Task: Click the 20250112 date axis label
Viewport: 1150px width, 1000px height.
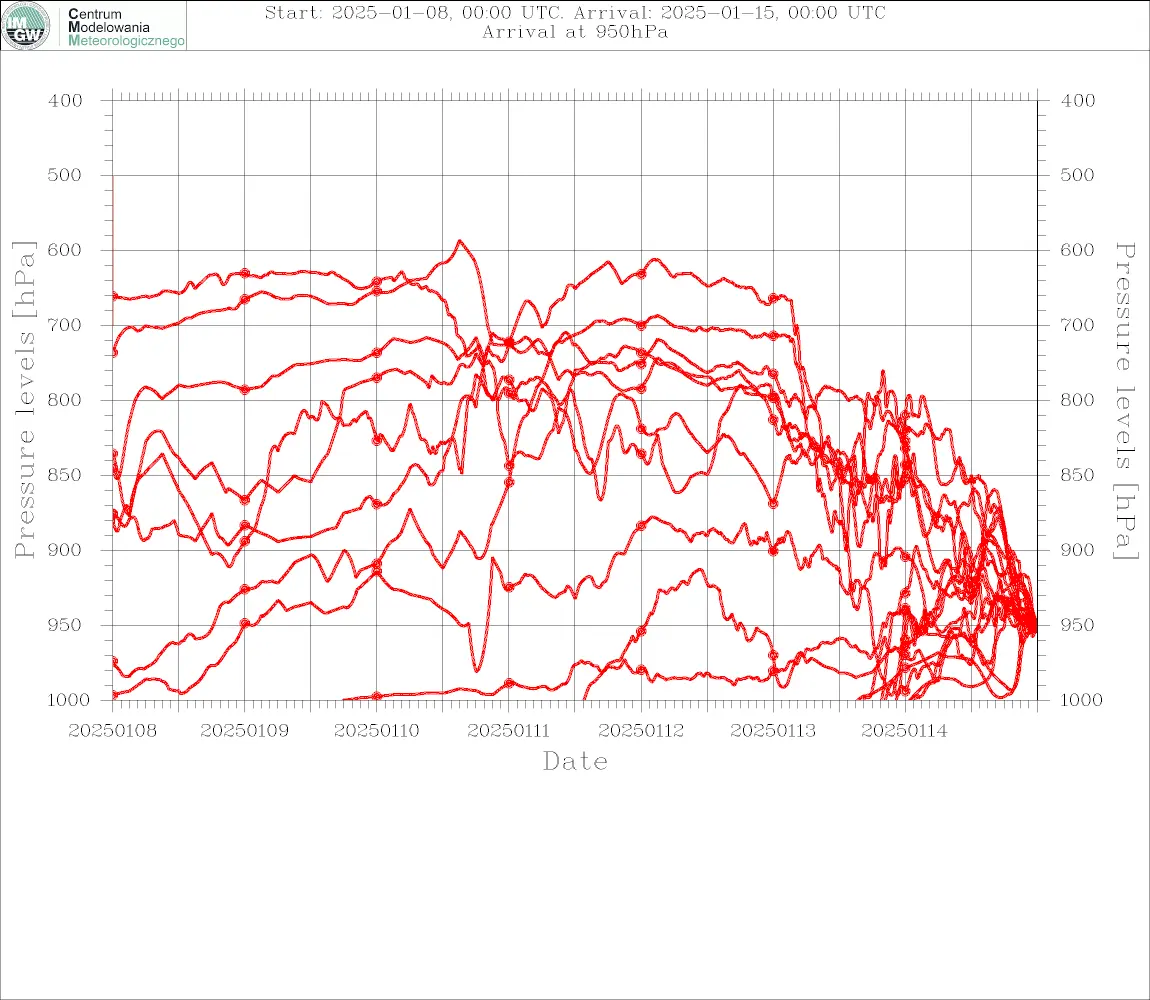Action: click(641, 731)
